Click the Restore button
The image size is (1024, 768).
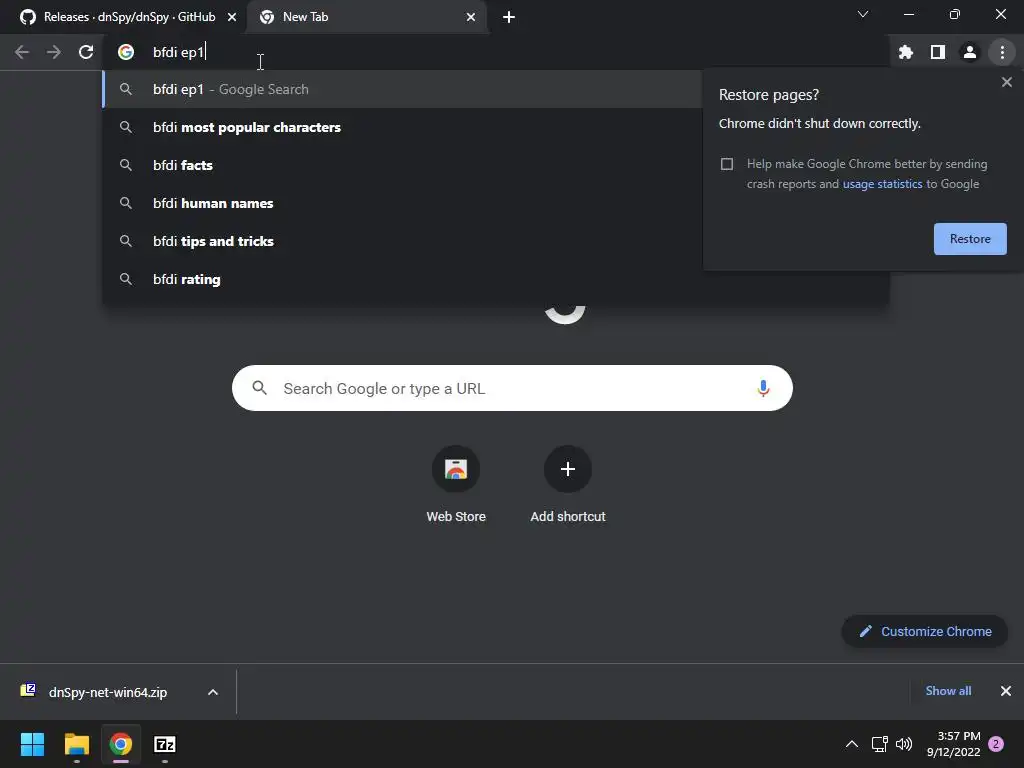coord(970,239)
